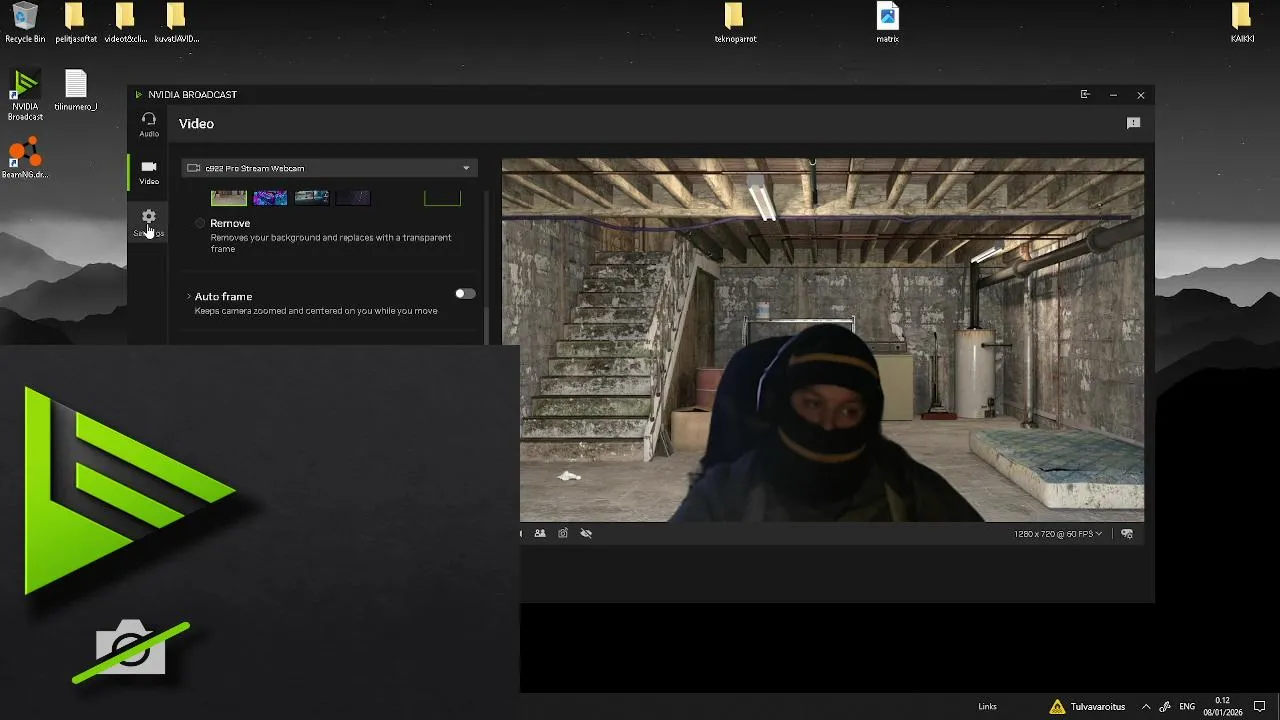Select the pelitjasoftat folder on desktop
Screen dimensions: 1280x720
pos(75,23)
